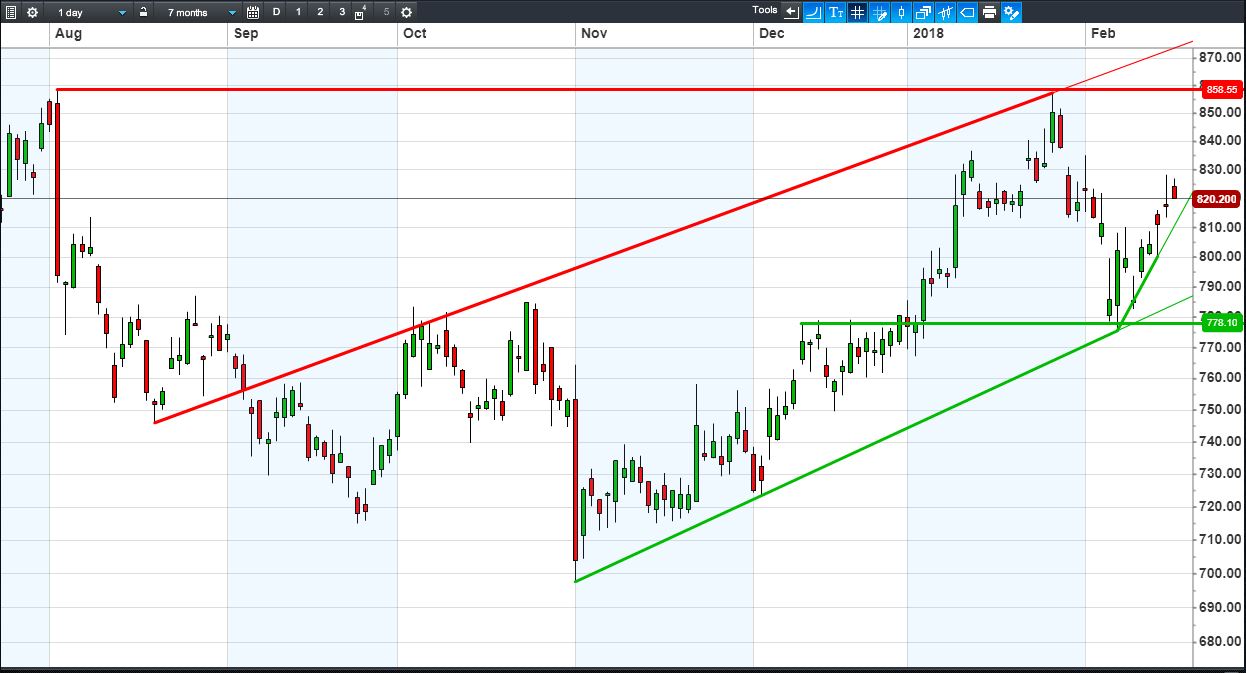The image size is (1246, 673).
Task: Select the text annotation tool
Action: 836,12
